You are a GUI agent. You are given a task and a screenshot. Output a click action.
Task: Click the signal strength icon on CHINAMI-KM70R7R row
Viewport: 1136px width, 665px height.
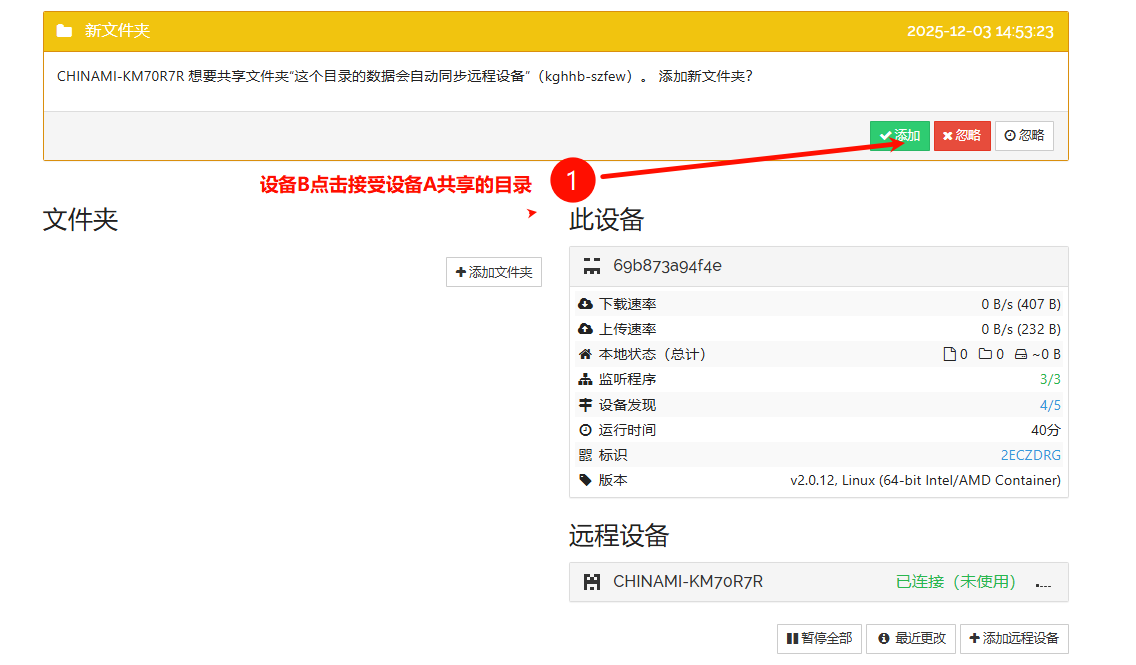click(x=1043, y=583)
